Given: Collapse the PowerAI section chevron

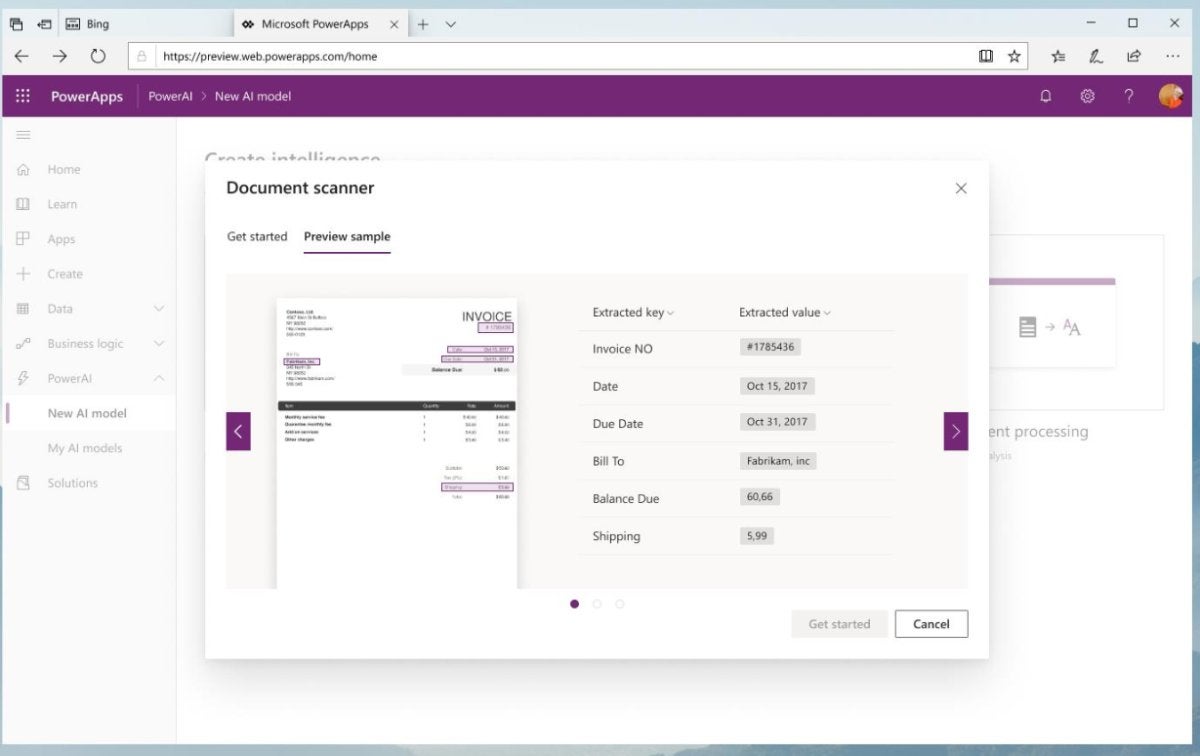Looking at the screenshot, I should (159, 378).
